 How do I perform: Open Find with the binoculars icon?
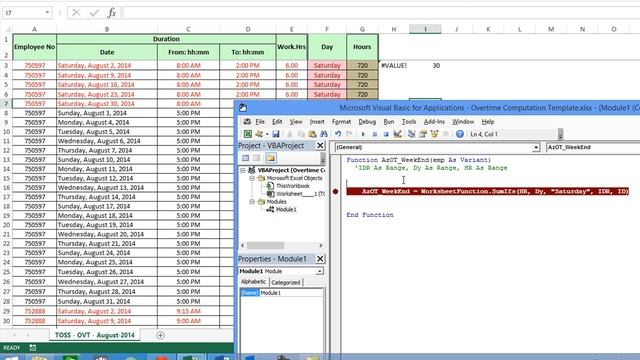pyautogui.click(x=324, y=134)
